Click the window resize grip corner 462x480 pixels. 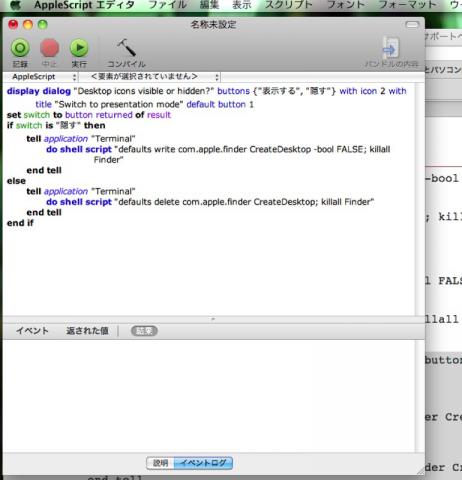pyautogui.click(x=420, y=471)
